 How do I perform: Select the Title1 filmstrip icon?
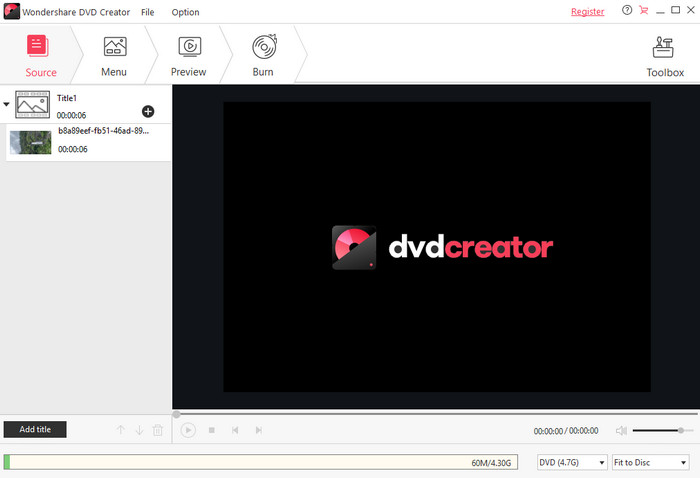pos(33,104)
